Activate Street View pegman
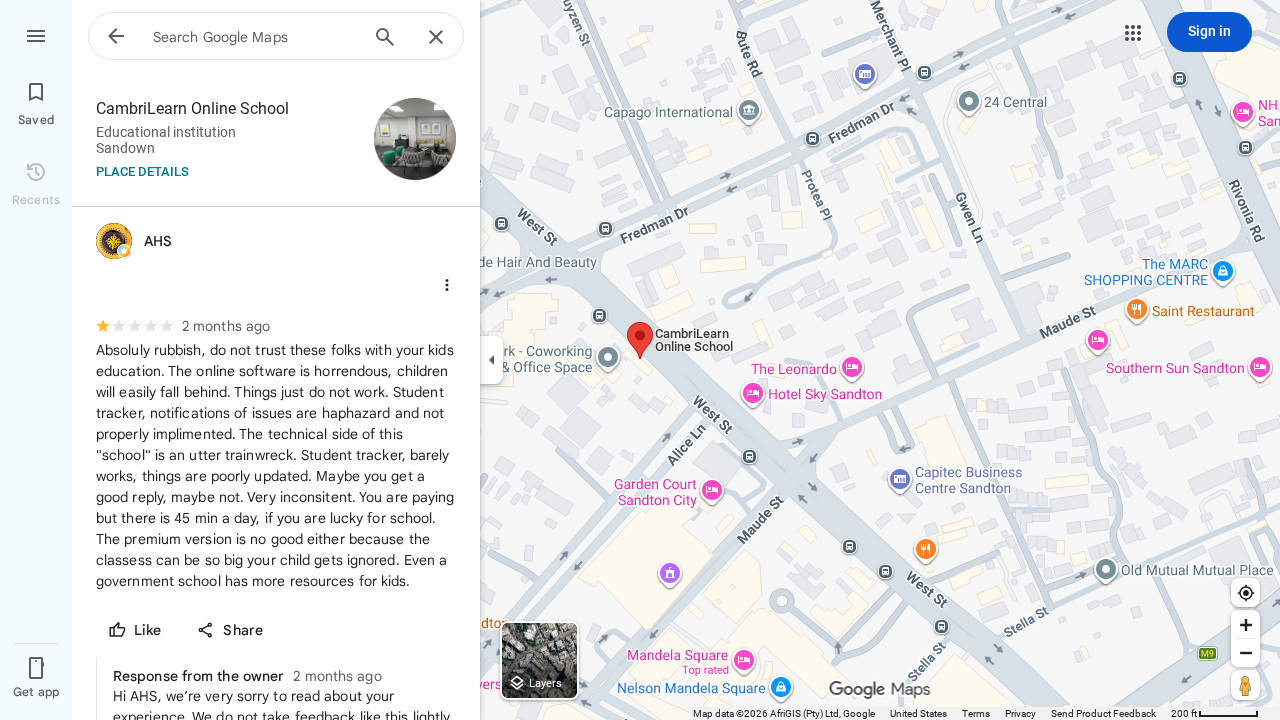This screenshot has width=1280, height=720. coord(1245,686)
